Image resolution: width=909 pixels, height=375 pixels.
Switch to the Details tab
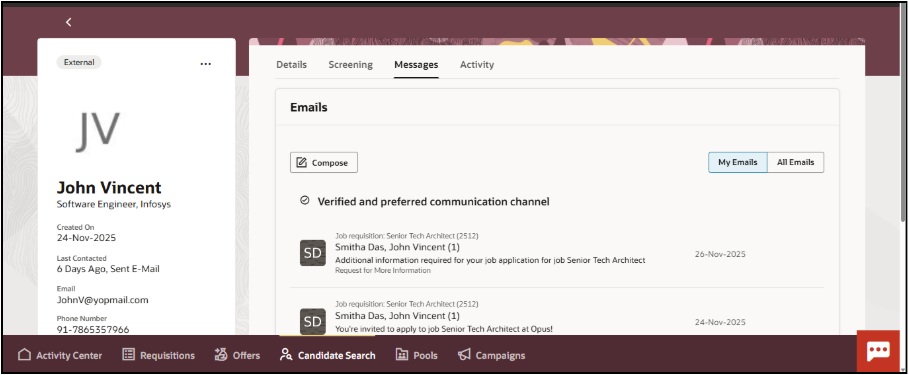coord(292,65)
